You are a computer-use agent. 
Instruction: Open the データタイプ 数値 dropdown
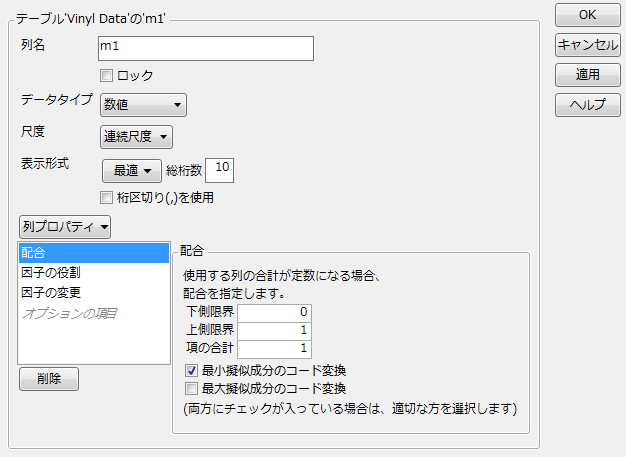143,102
